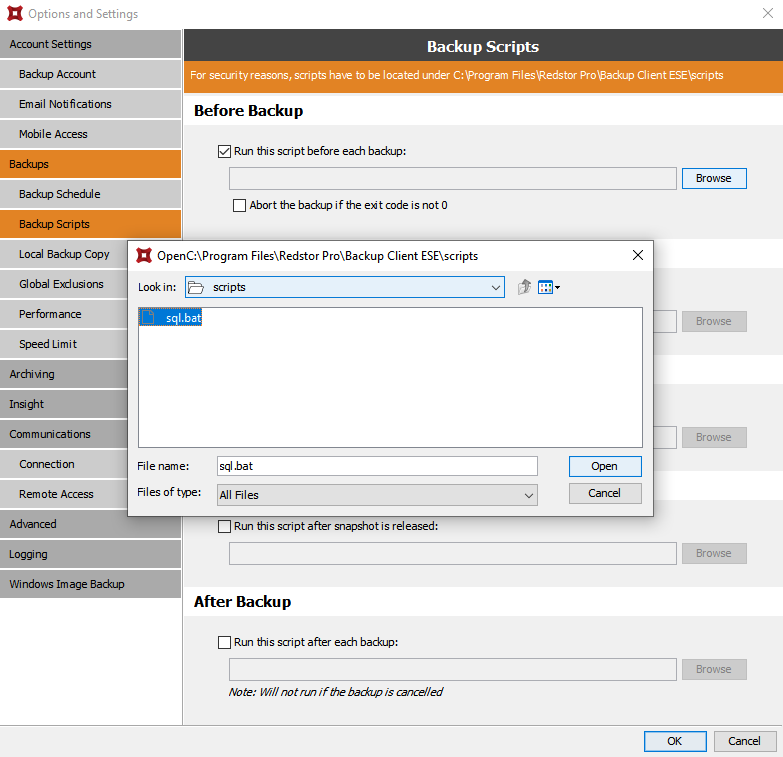The image size is (783, 757).
Task: Click Redstor logo in Options and Settings title
Action: click(15, 13)
